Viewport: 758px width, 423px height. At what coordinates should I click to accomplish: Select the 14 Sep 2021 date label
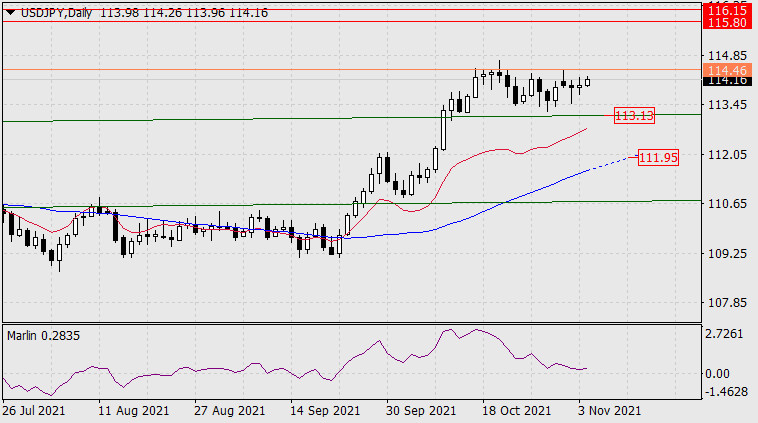[325, 411]
